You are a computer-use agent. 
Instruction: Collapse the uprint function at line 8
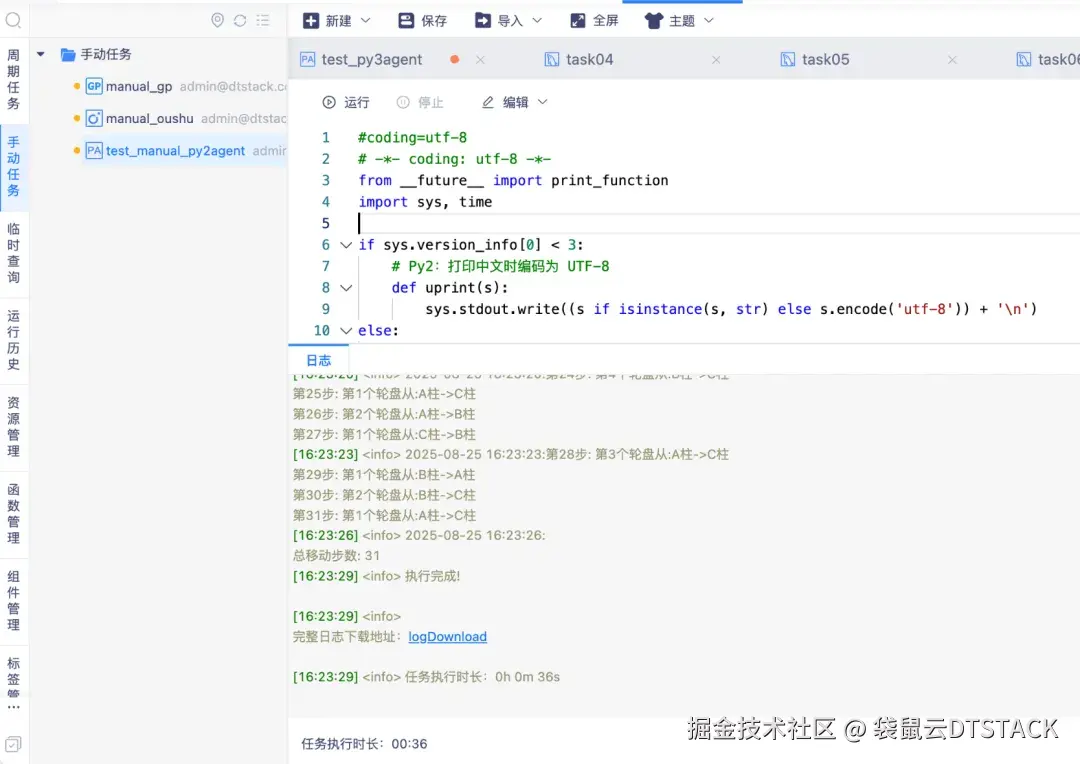pos(346,287)
